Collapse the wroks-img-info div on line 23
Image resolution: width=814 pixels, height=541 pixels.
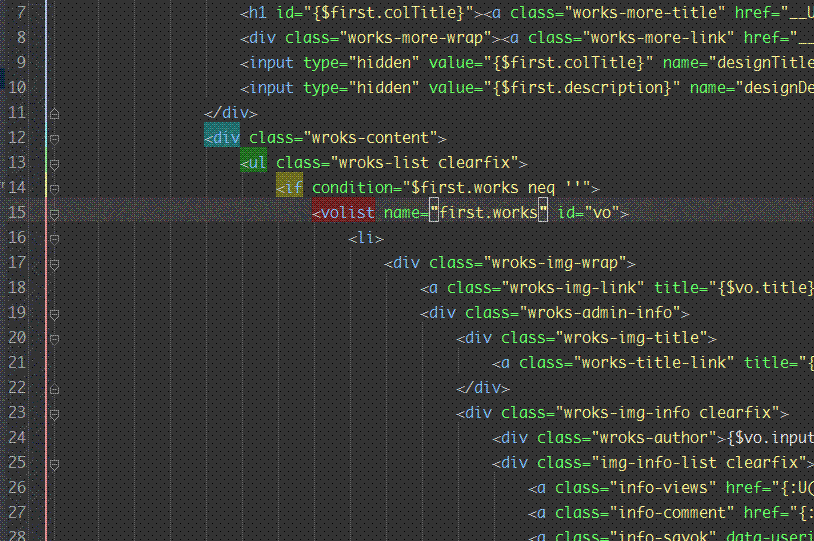coord(55,413)
